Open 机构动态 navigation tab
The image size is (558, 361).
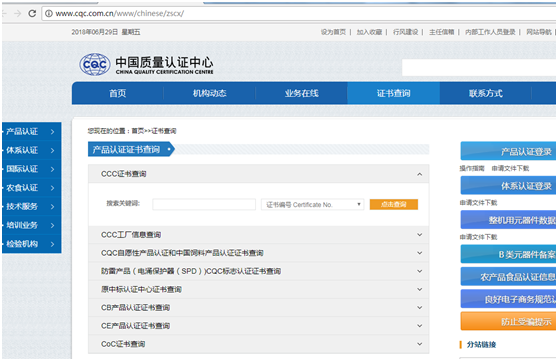coord(209,93)
